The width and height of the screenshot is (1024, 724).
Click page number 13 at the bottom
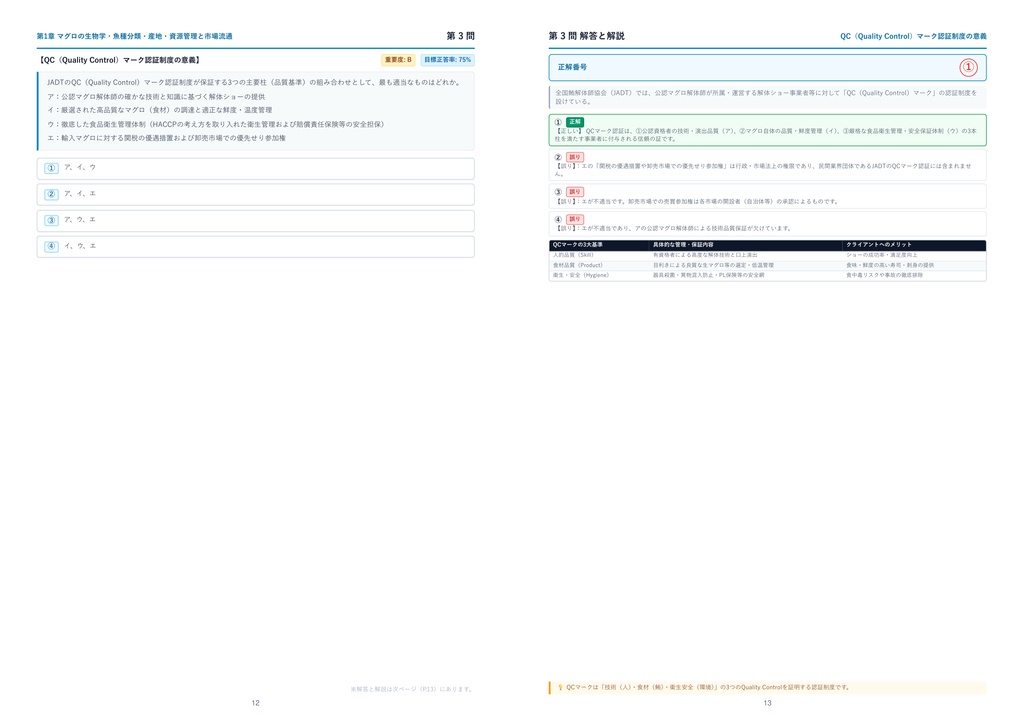click(767, 704)
